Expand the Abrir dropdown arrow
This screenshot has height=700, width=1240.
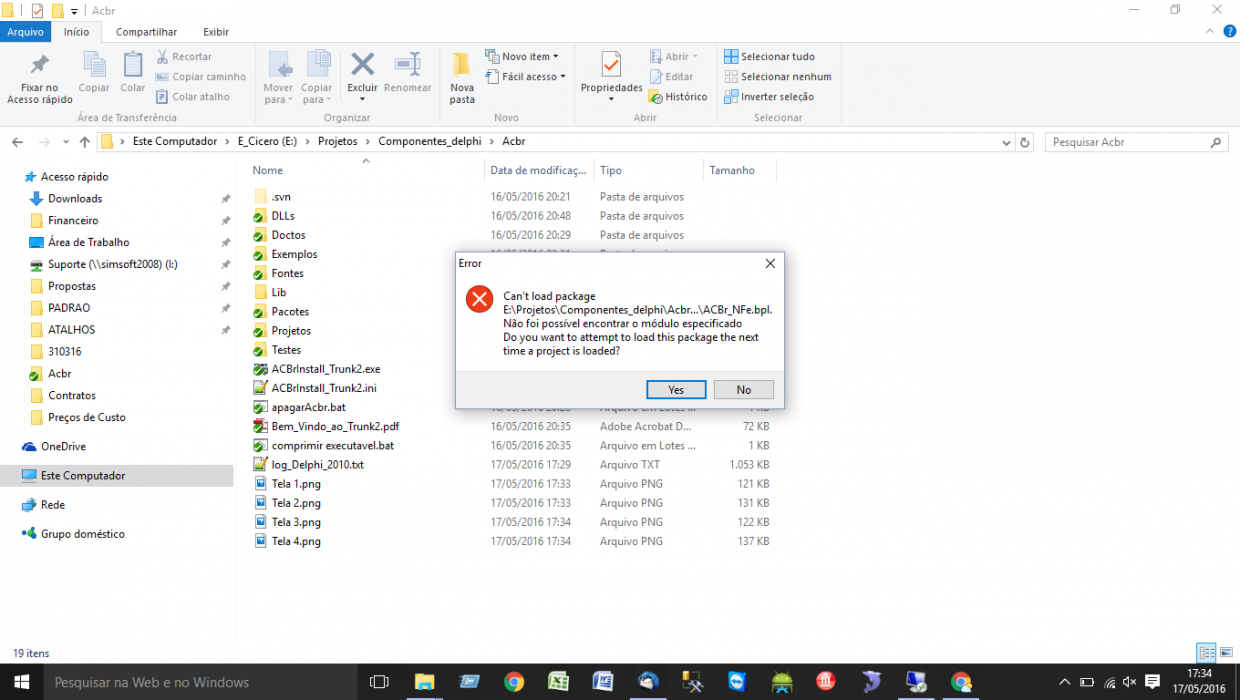click(696, 57)
